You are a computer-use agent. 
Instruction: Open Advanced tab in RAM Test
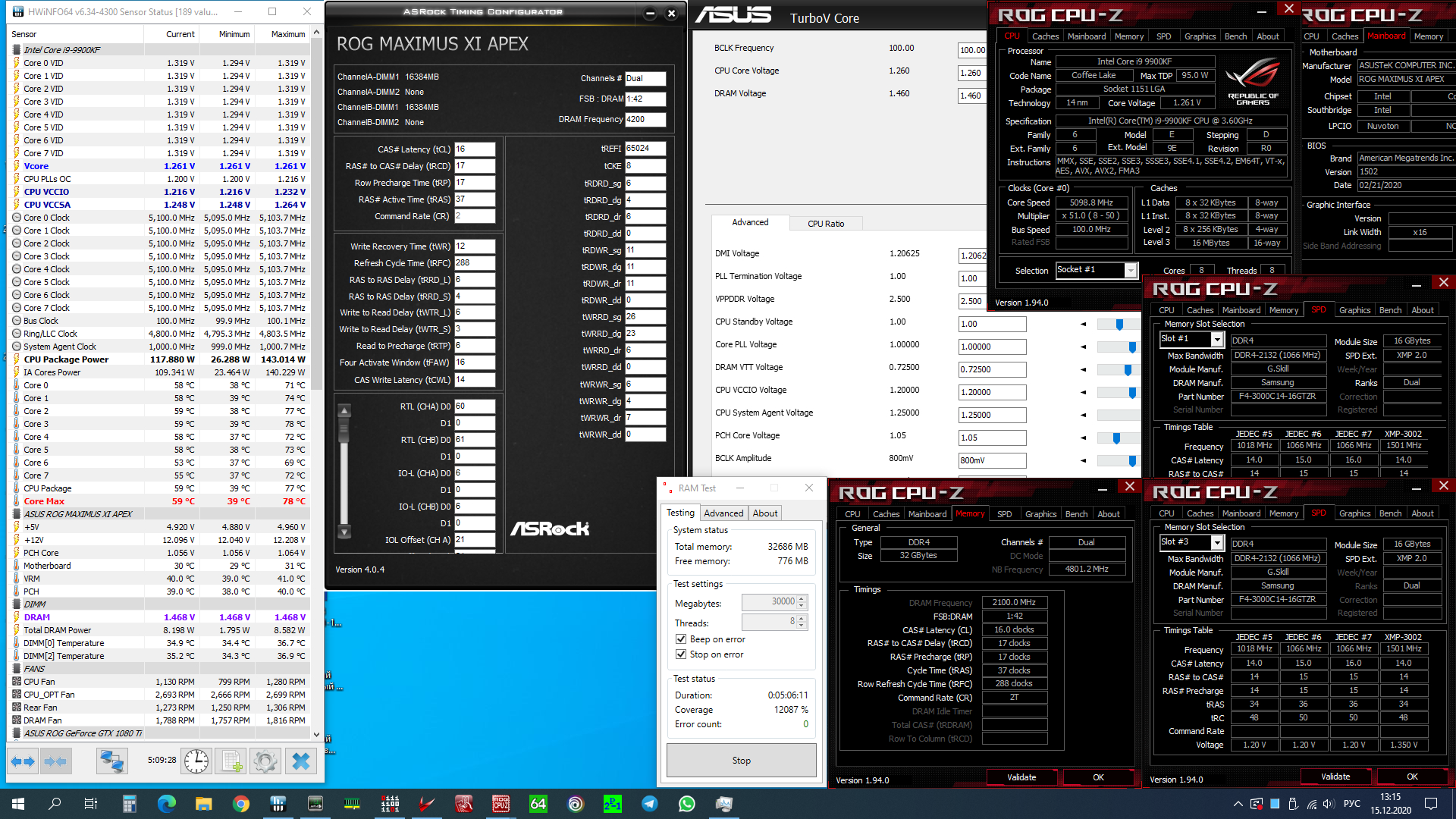click(x=723, y=513)
